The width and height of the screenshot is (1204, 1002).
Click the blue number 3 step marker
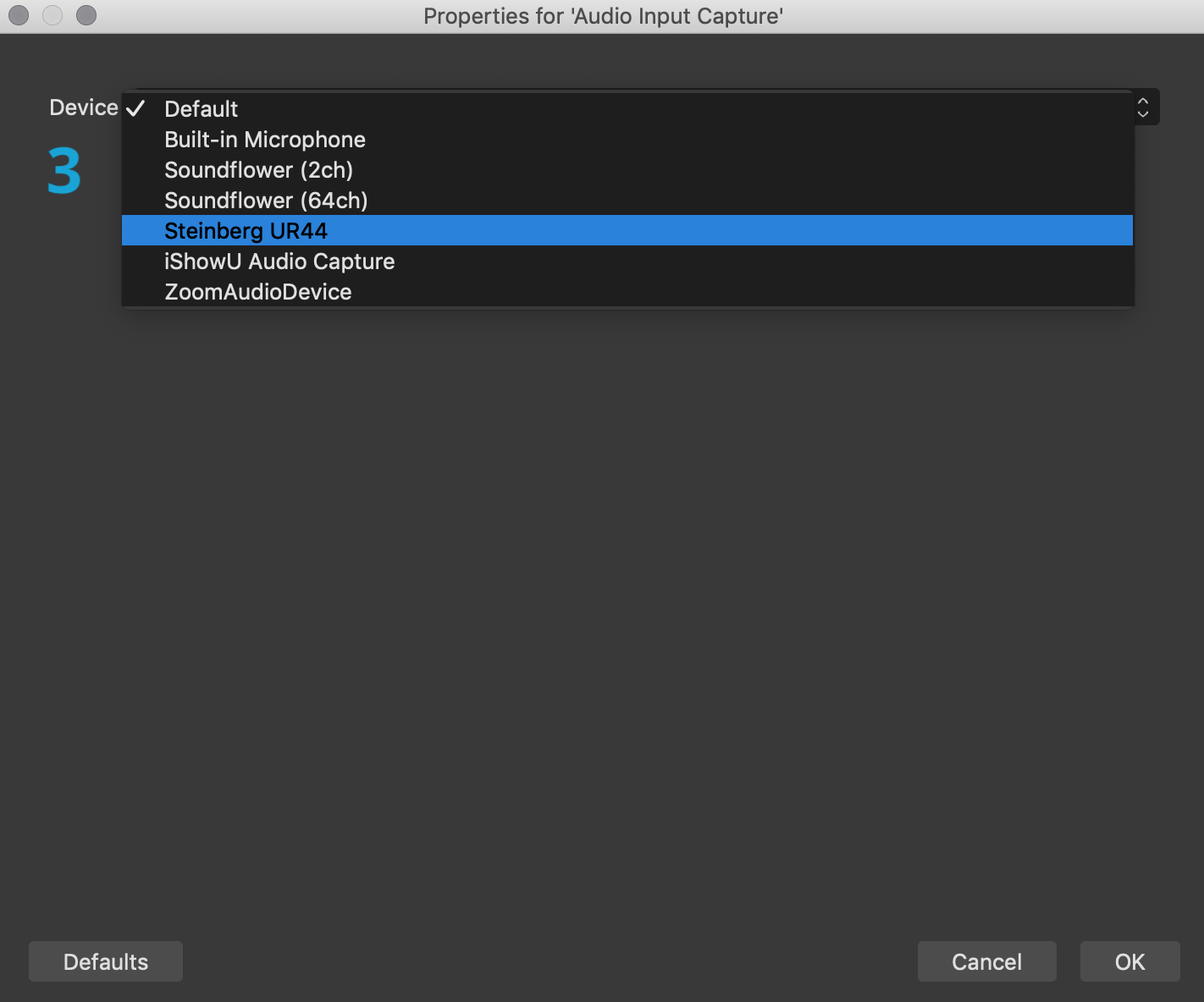[x=64, y=171]
